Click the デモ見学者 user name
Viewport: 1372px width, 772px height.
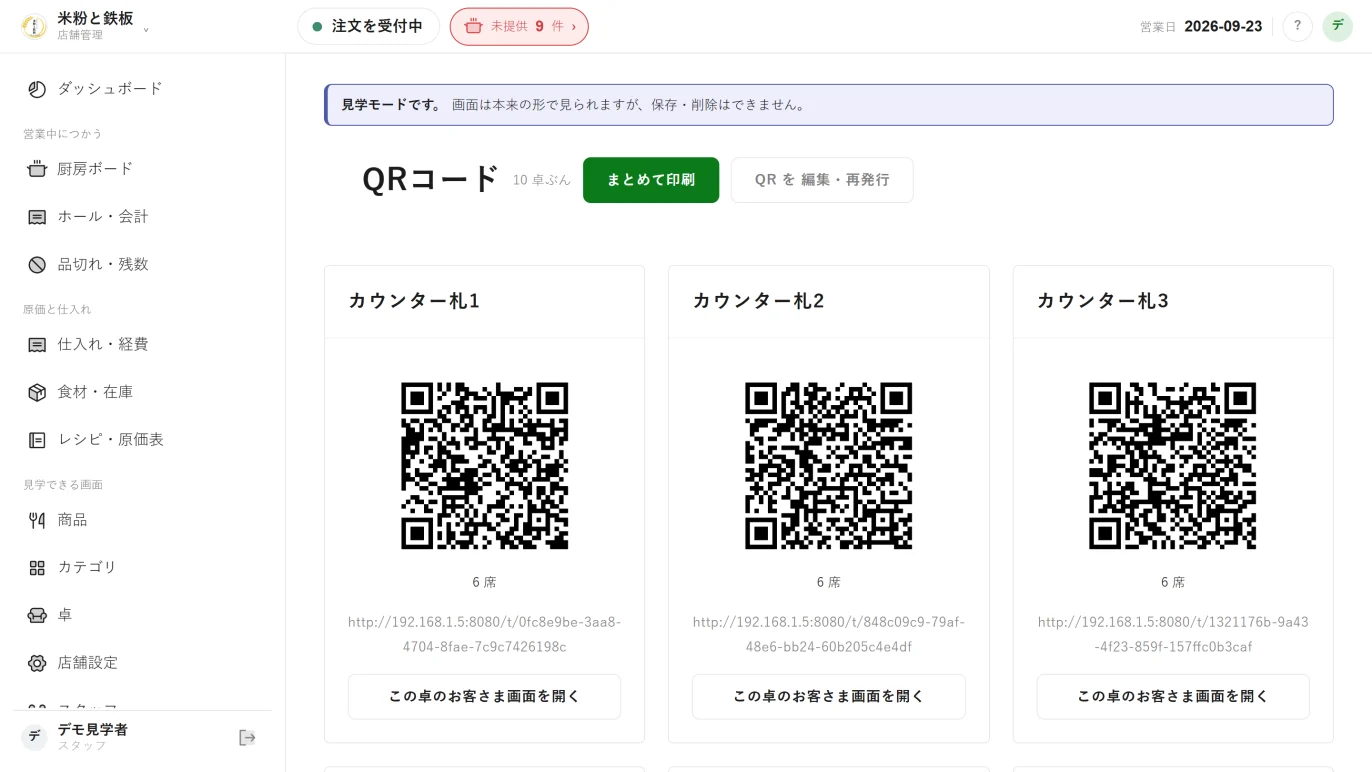coord(92,730)
